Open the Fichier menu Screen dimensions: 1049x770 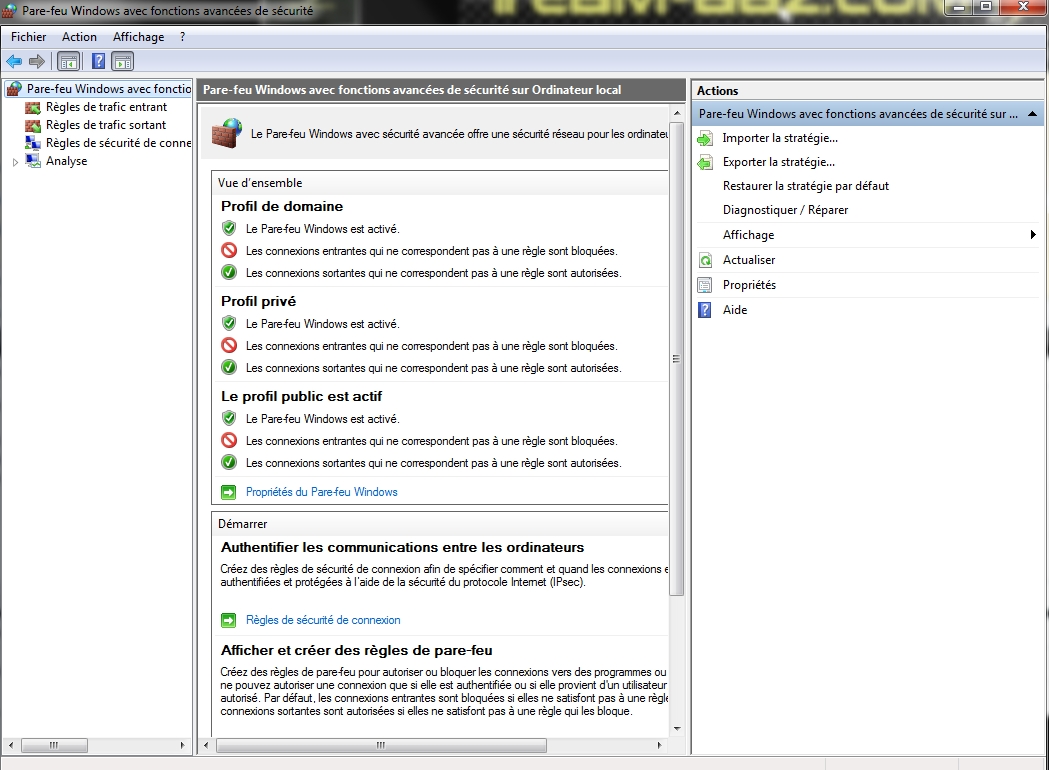[29, 37]
